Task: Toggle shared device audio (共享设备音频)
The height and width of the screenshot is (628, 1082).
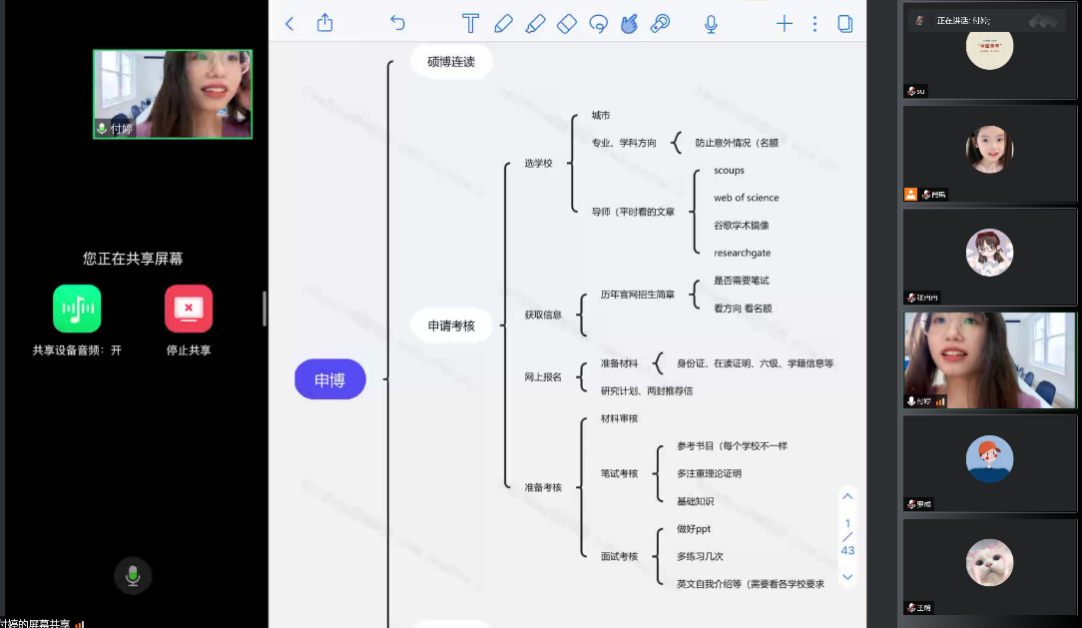Action: click(x=77, y=309)
